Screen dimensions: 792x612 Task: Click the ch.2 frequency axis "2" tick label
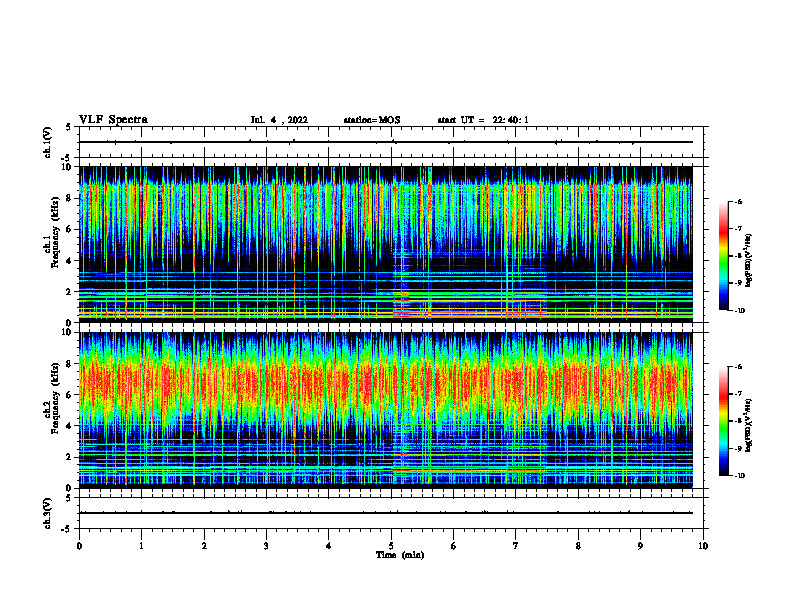tap(70, 457)
